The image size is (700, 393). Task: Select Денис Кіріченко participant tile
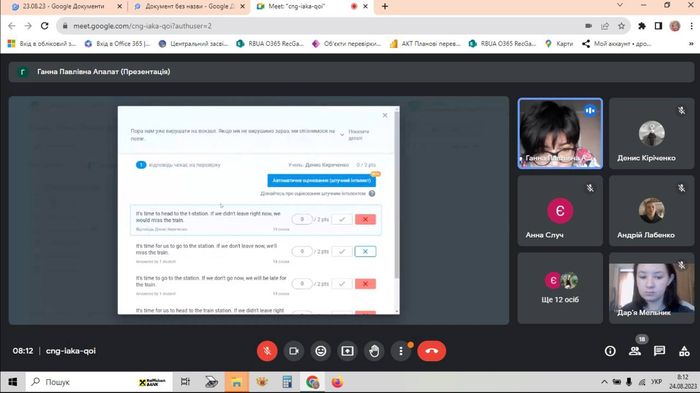click(651, 134)
